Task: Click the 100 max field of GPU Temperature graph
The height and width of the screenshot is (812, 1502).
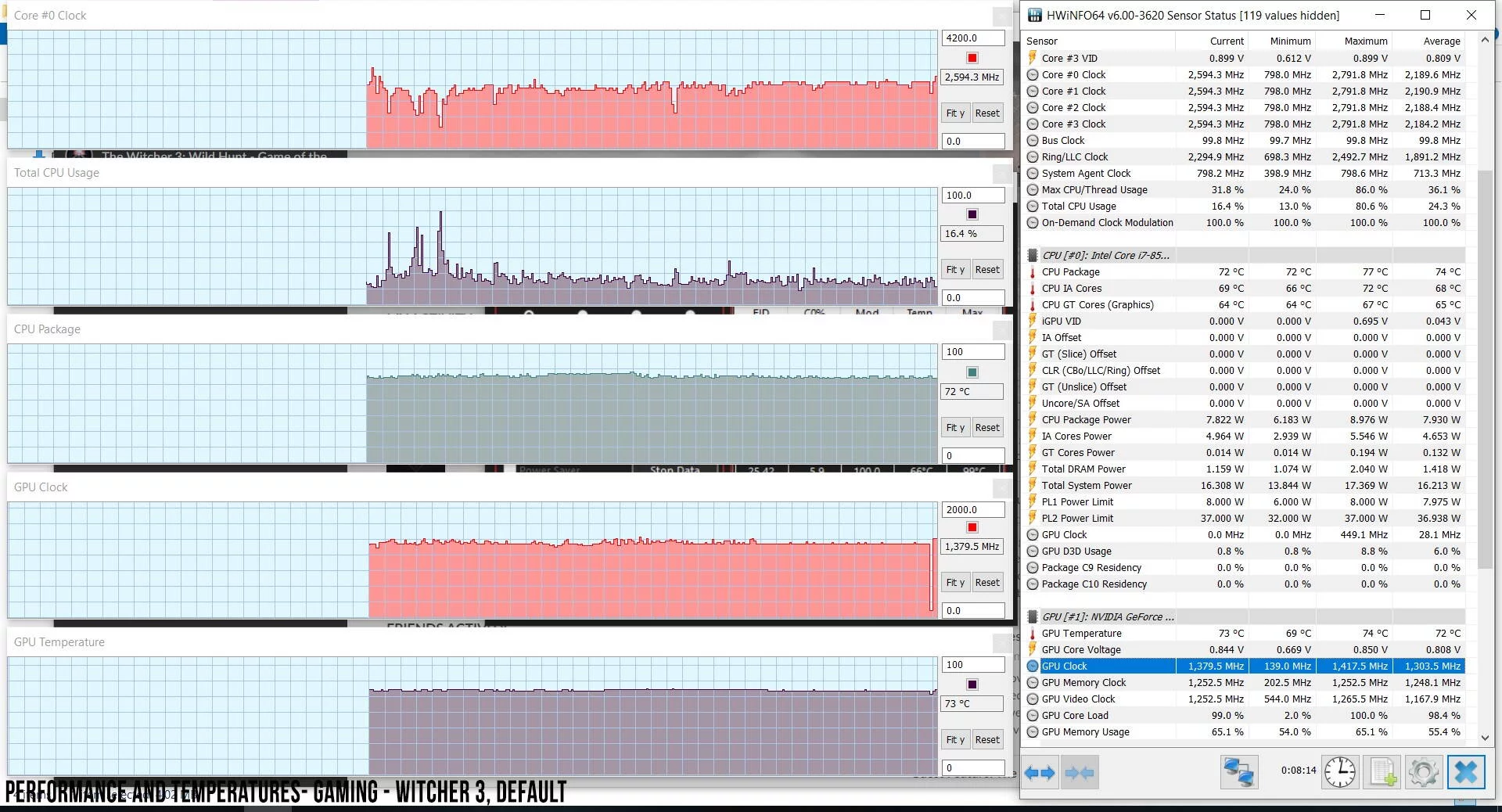Action: tap(972, 664)
